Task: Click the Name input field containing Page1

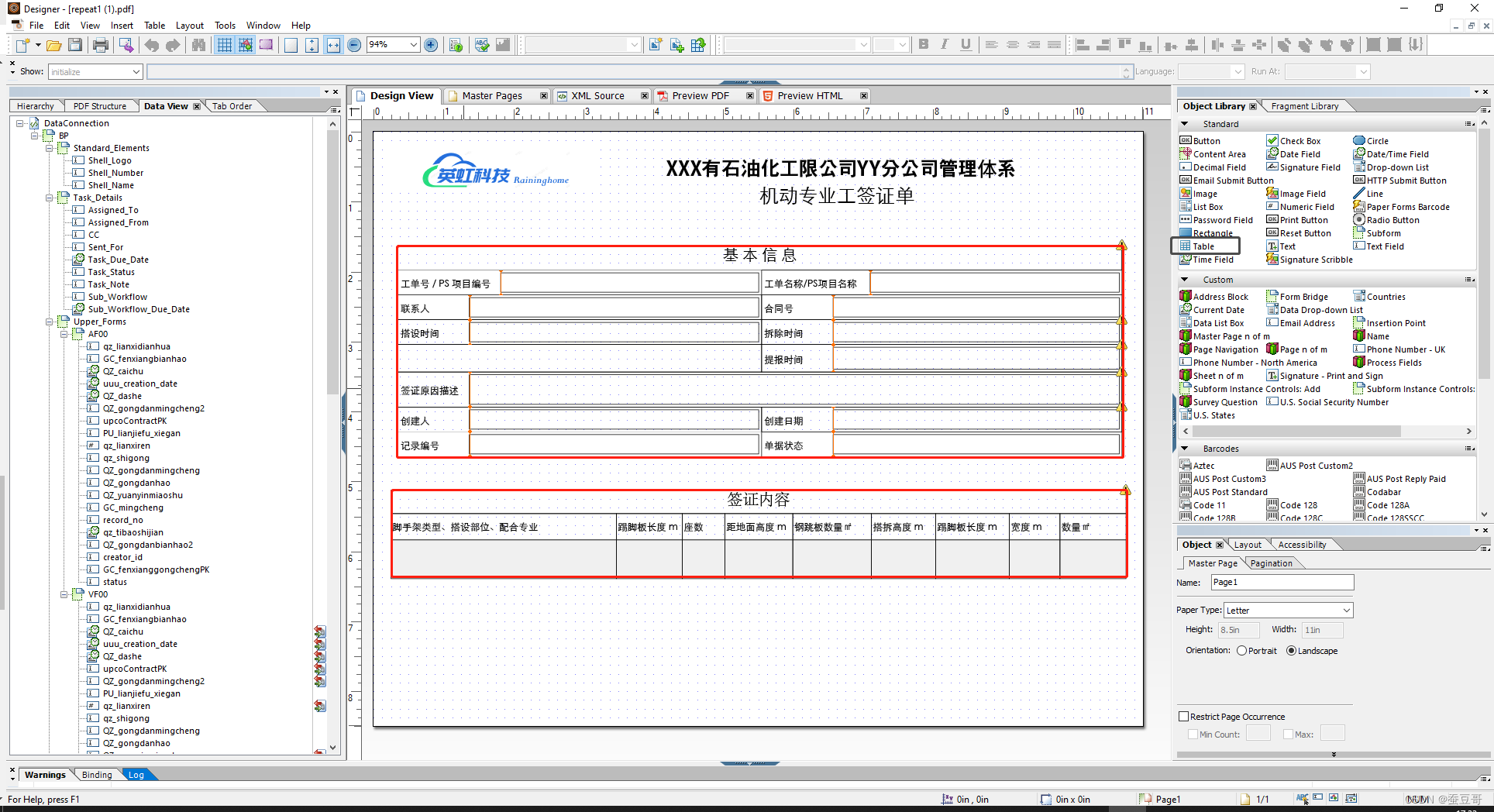Action: pos(1281,583)
